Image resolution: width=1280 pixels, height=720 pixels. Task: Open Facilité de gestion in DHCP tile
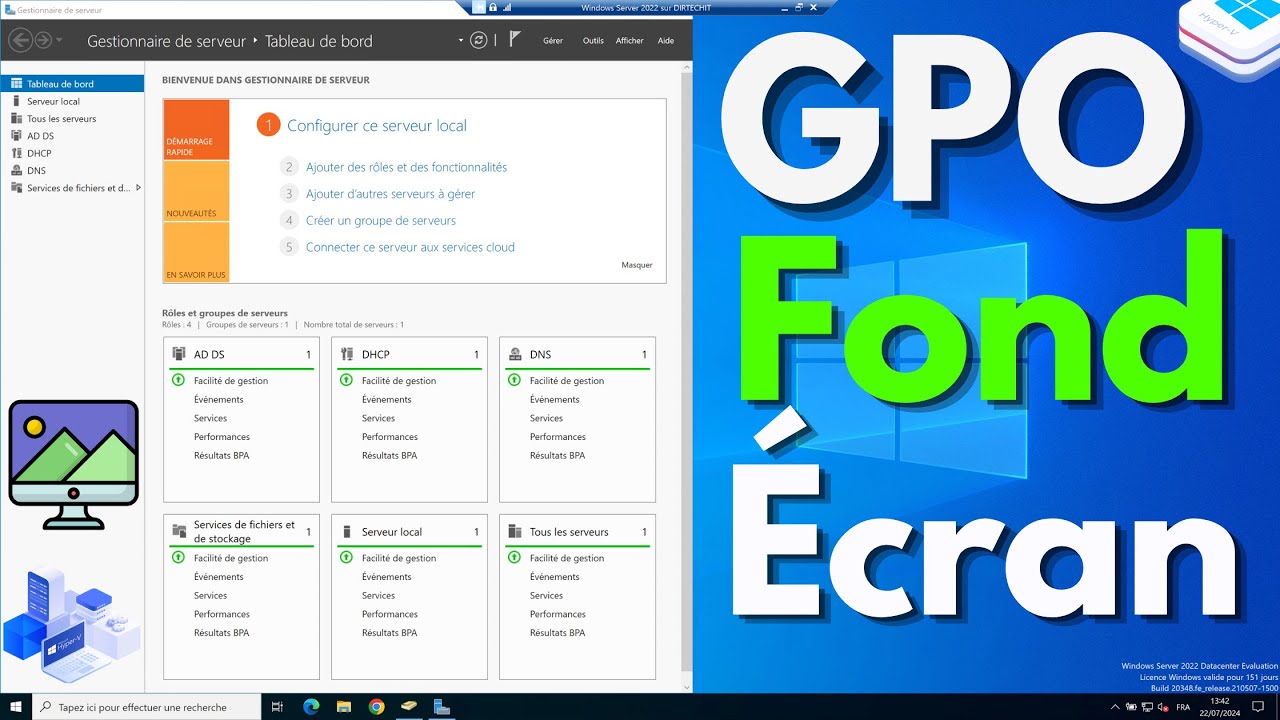pyautogui.click(x=399, y=381)
